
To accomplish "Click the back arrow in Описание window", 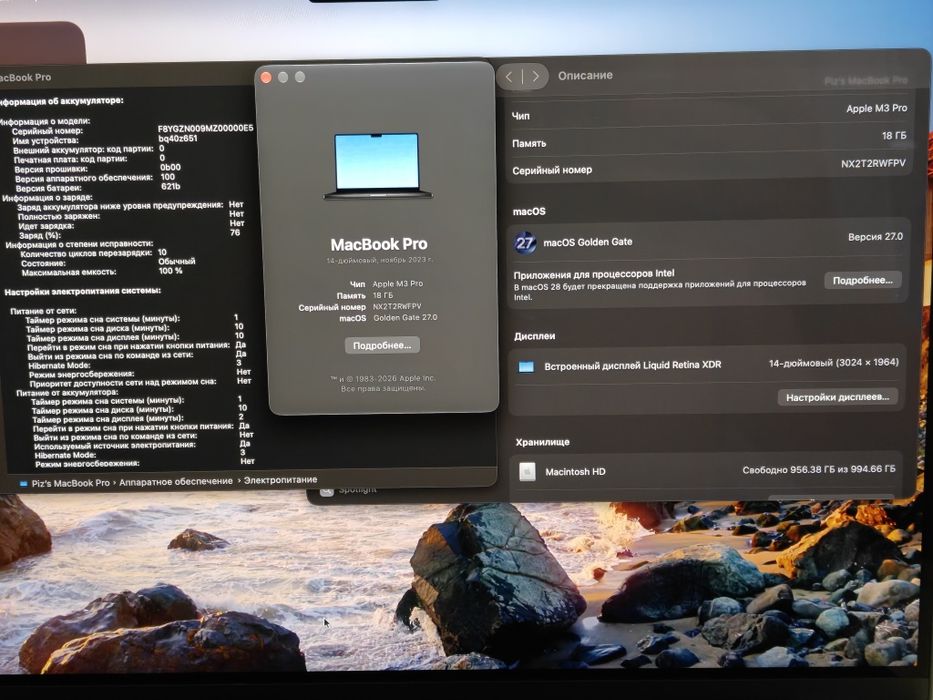I will 509,76.
